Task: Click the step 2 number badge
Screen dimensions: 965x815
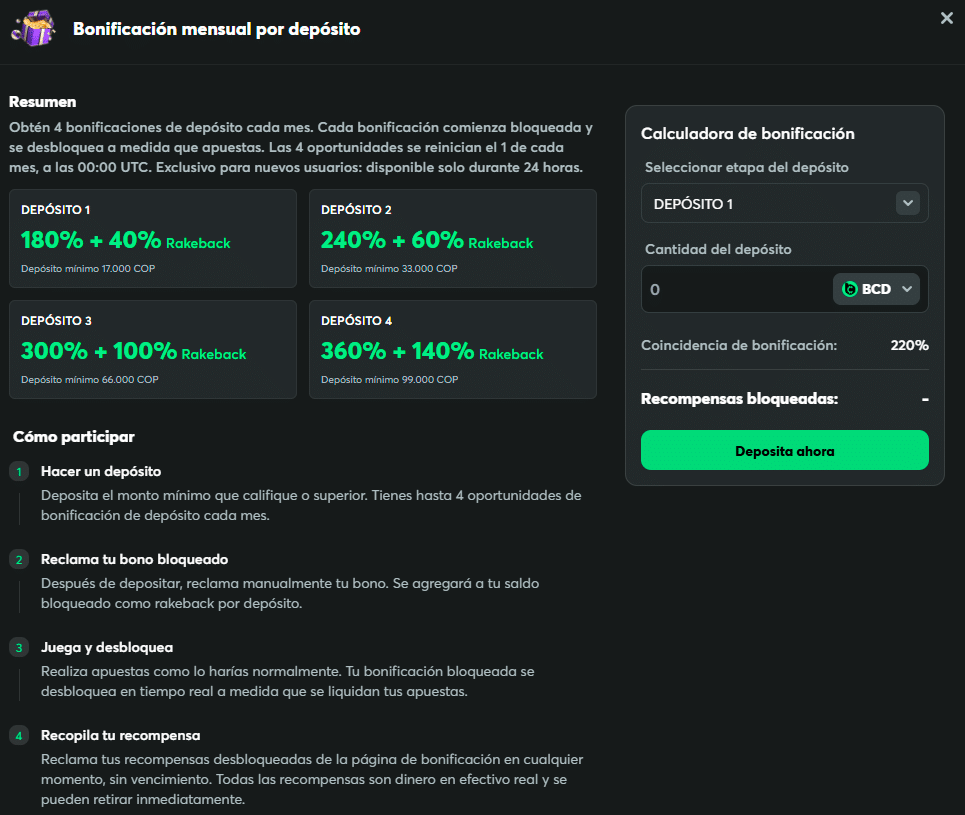Action: [x=19, y=560]
